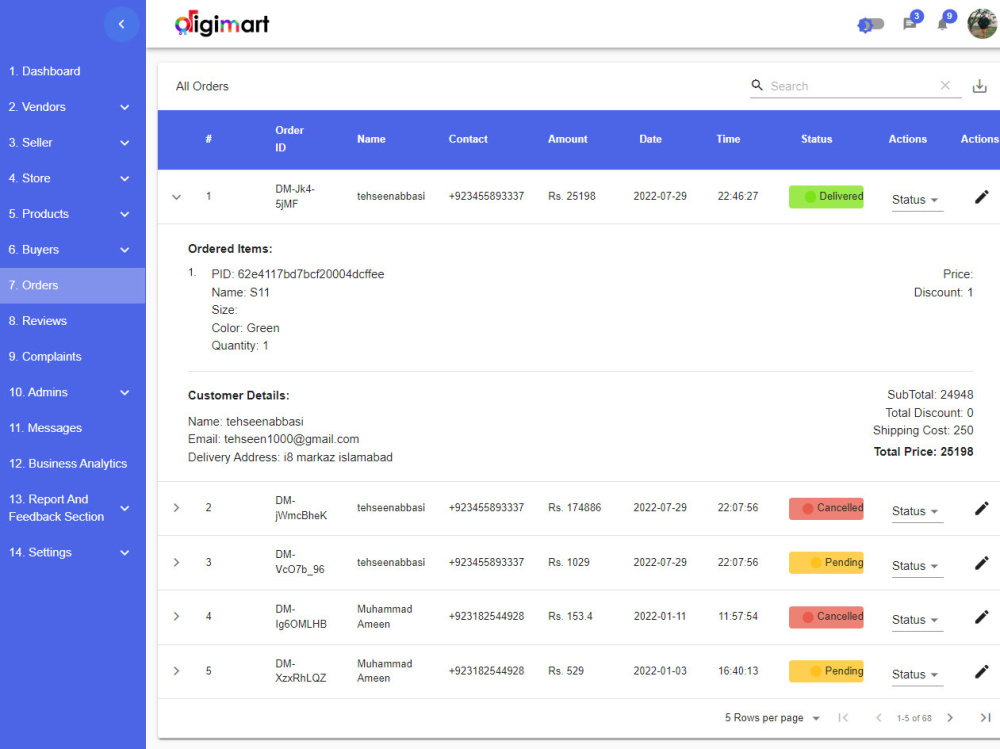
Task: Toggle the dark mode switch
Action: [x=871, y=25]
